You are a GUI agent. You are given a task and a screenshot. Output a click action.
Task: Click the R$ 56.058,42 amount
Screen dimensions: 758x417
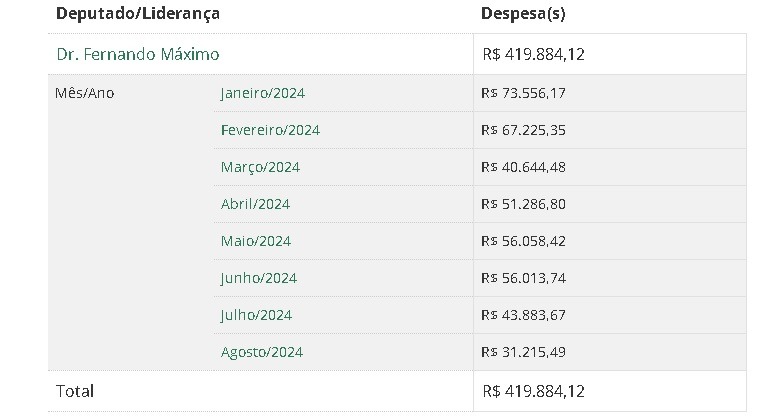coord(523,241)
